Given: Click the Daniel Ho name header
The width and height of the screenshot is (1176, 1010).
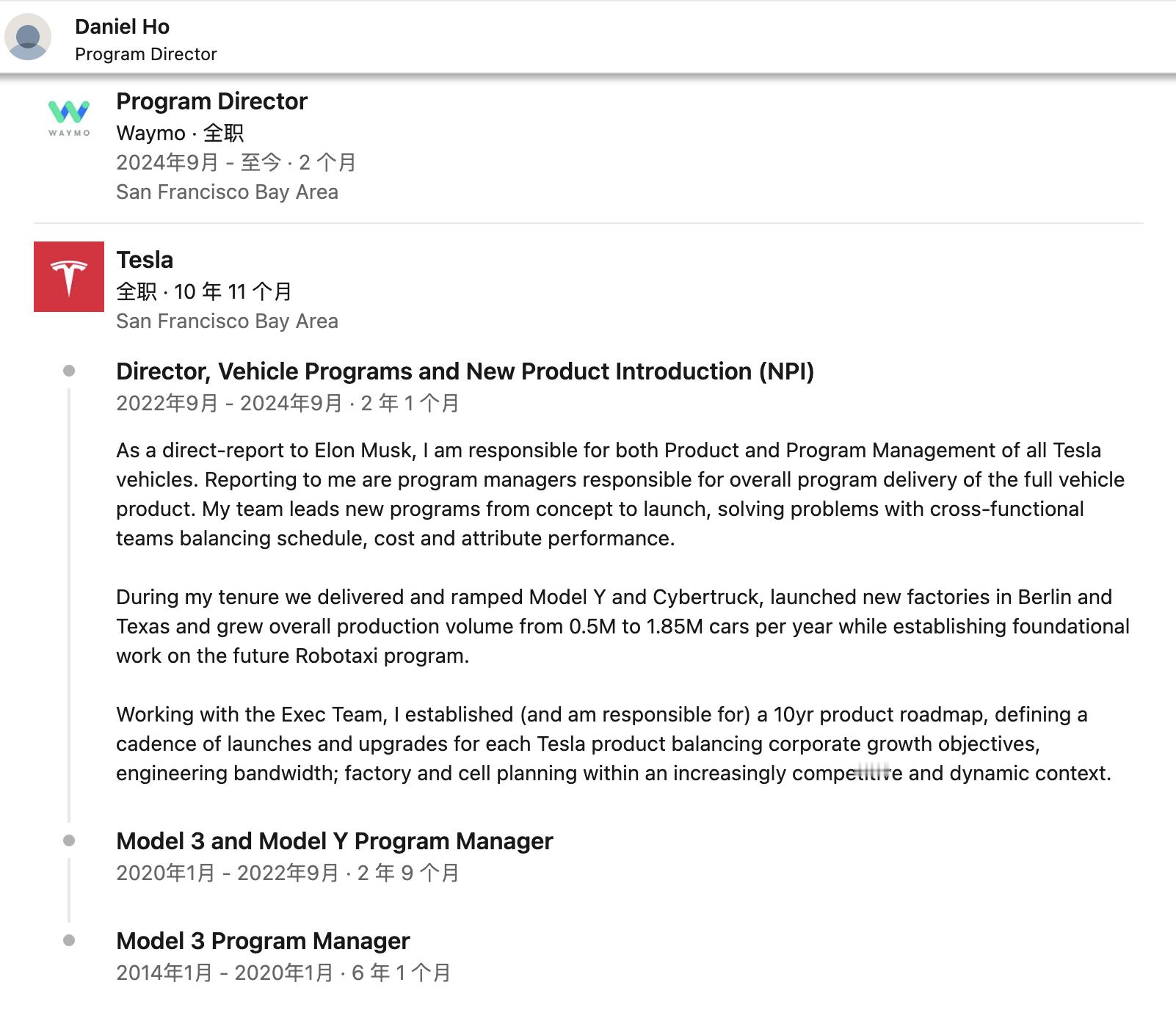Looking at the screenshot, I should 122,26.
